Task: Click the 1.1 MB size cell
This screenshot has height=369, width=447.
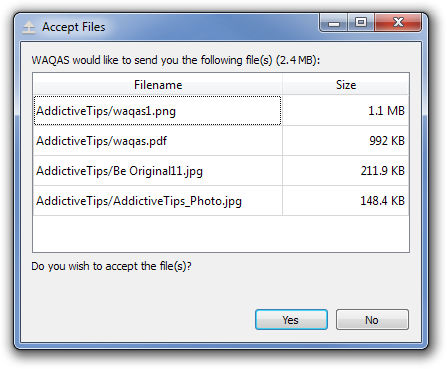Action: pyautogui.click(x=346, y=111)
